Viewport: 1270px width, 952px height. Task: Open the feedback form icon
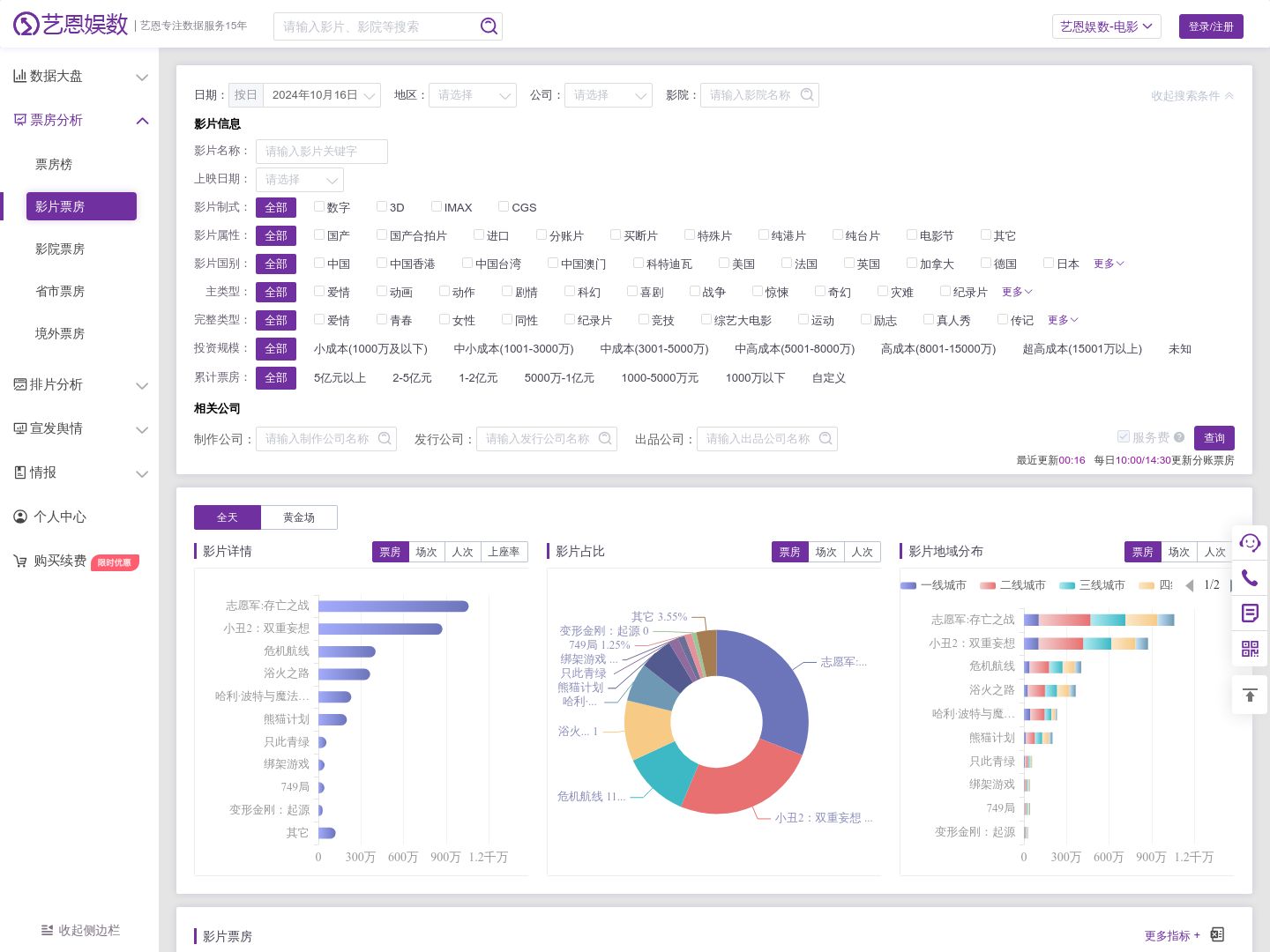(1250, 613)
